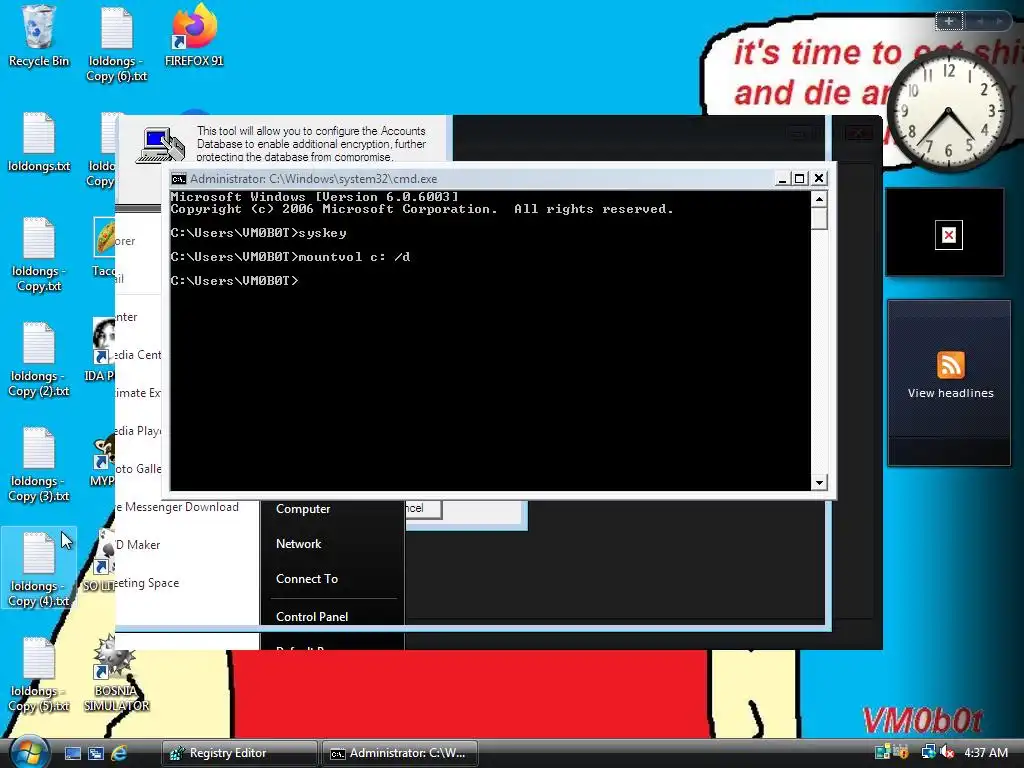This screenshot has height=768, width=1024.
Task: Click Switch Between Windows quick launch icon
Action: tap(96, 753)
